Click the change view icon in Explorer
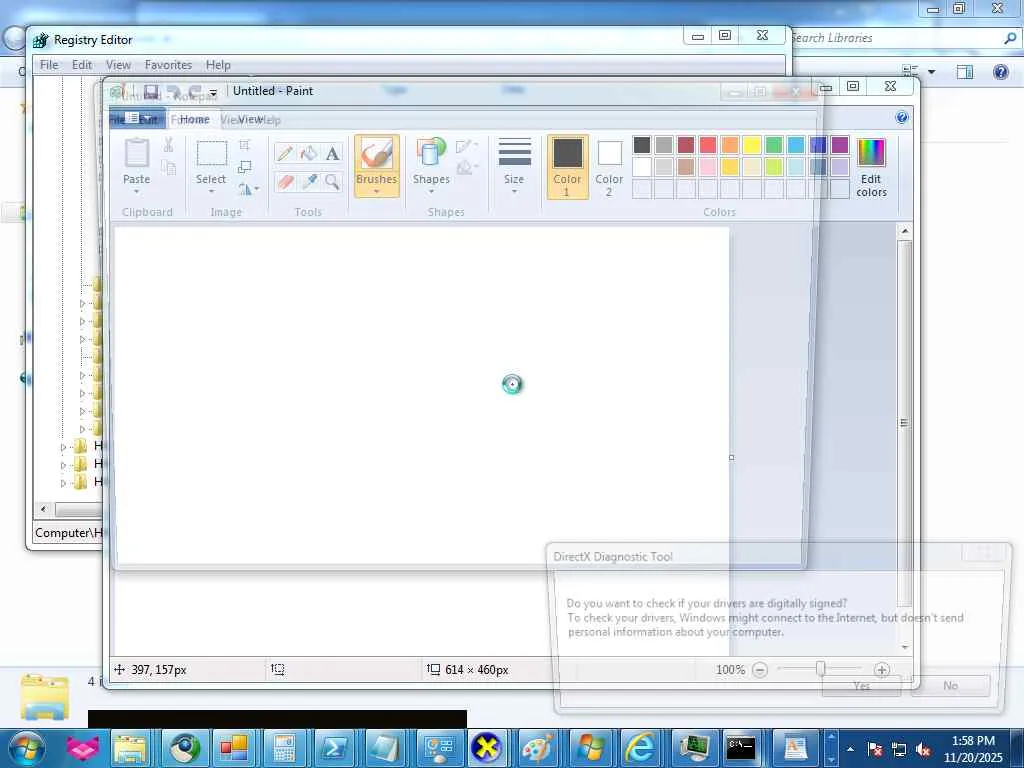The image size is (1024, 768). tap(910, 71)
